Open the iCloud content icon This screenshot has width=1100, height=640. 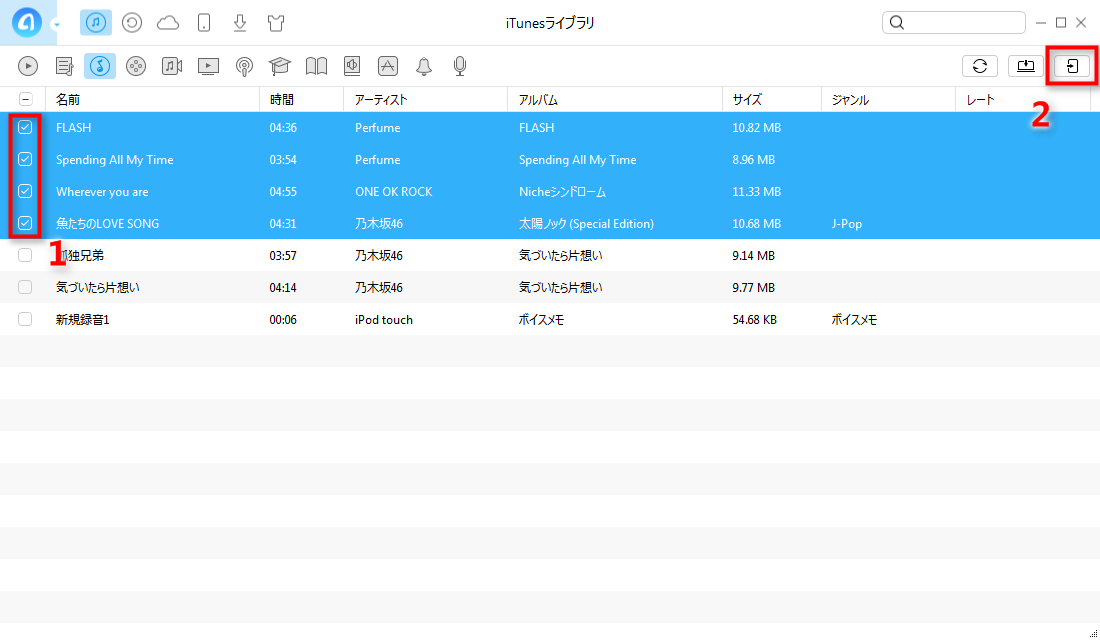coord(168,23)
